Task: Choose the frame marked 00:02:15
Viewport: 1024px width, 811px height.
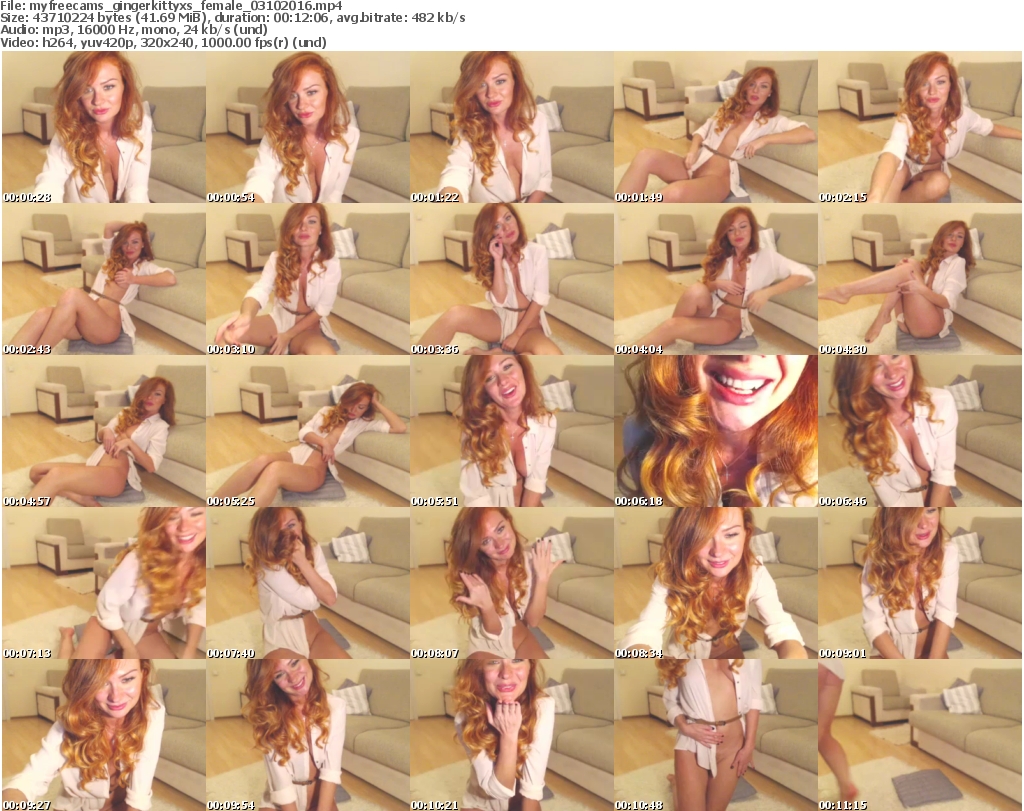Action: pyautogui.click(x=920, y=127)
